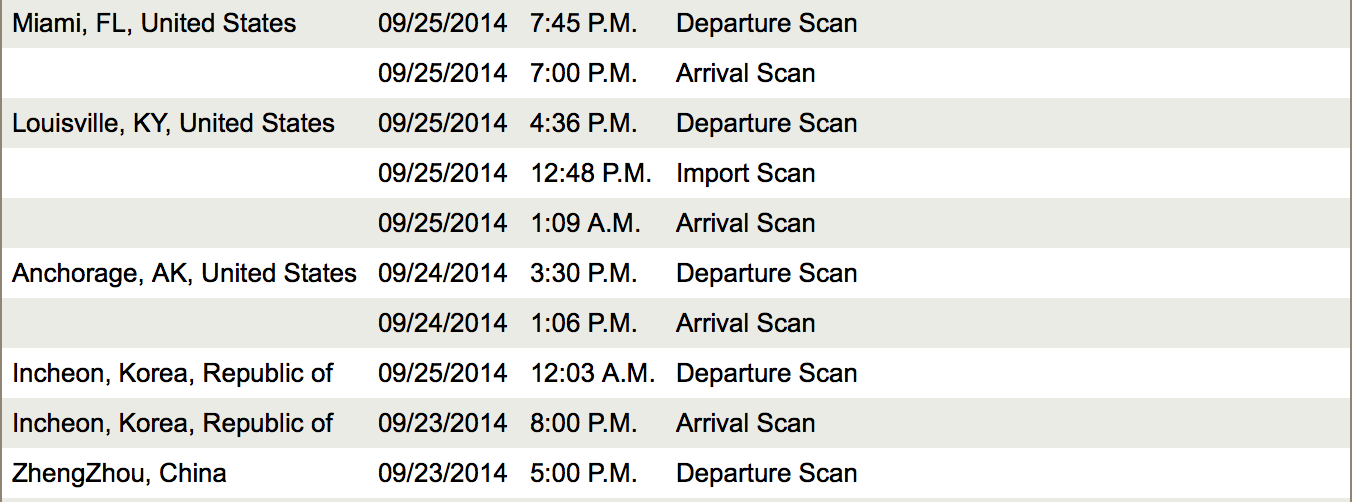This screenshot has width=1352, height=502.
Task: Select ZhengZhou, China location text
Action: point(119,473)
